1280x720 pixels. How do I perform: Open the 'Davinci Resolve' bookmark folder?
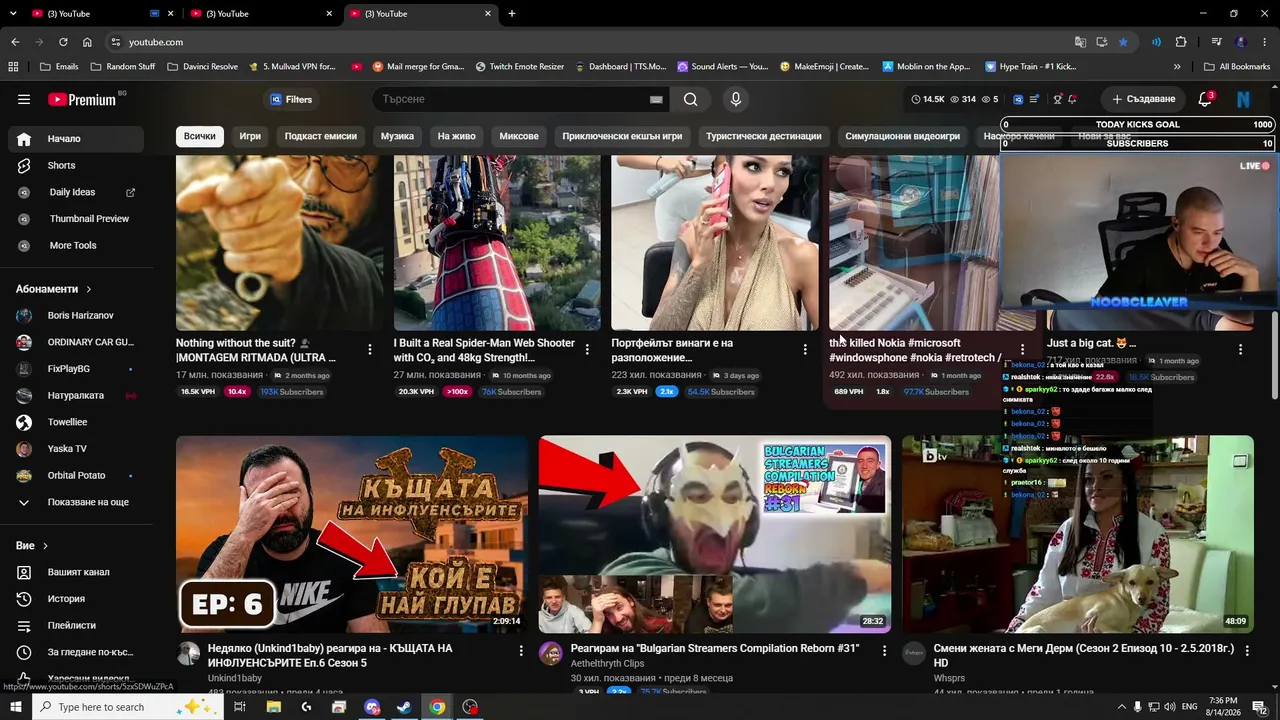point(202,67)
